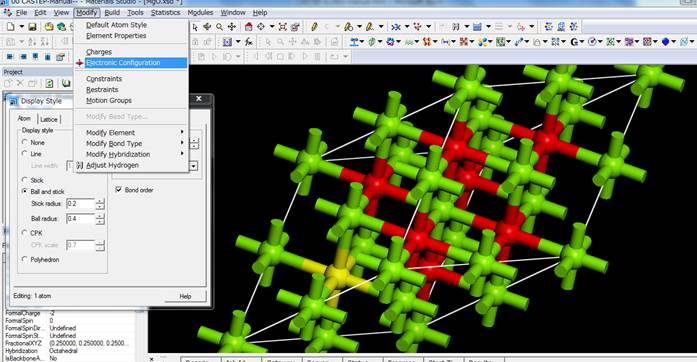Click the blue sphere module icon

pos(665,42)
